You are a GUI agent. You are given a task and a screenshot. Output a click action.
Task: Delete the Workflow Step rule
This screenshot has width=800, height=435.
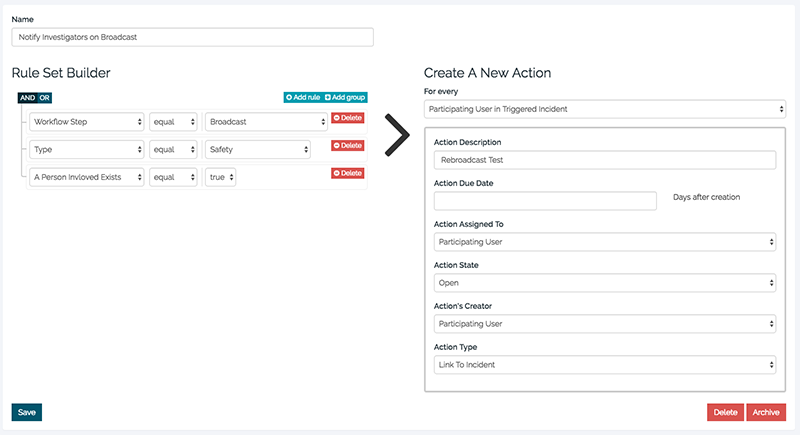tap(347, 118)
